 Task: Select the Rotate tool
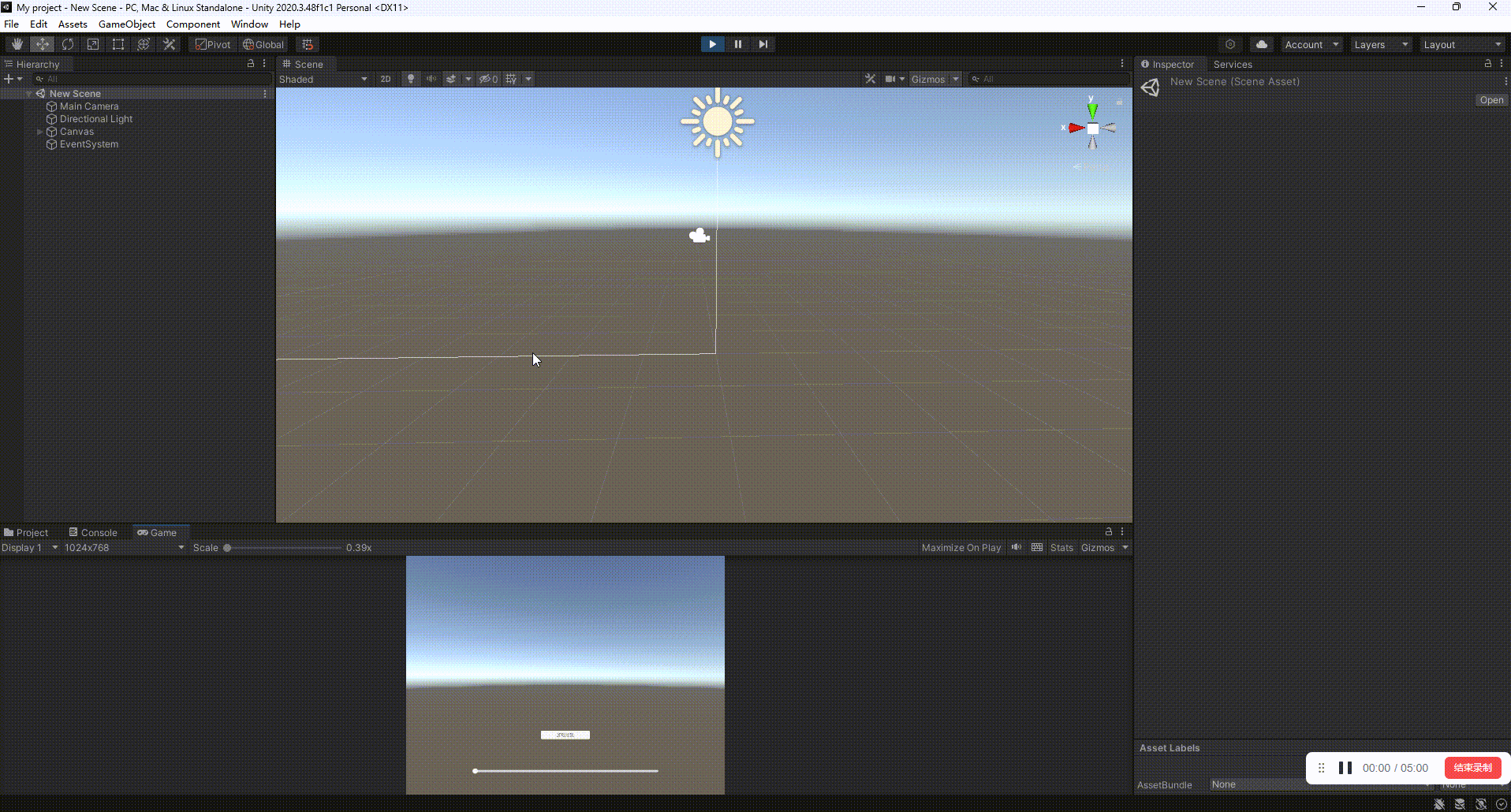[x=67, y=44]
